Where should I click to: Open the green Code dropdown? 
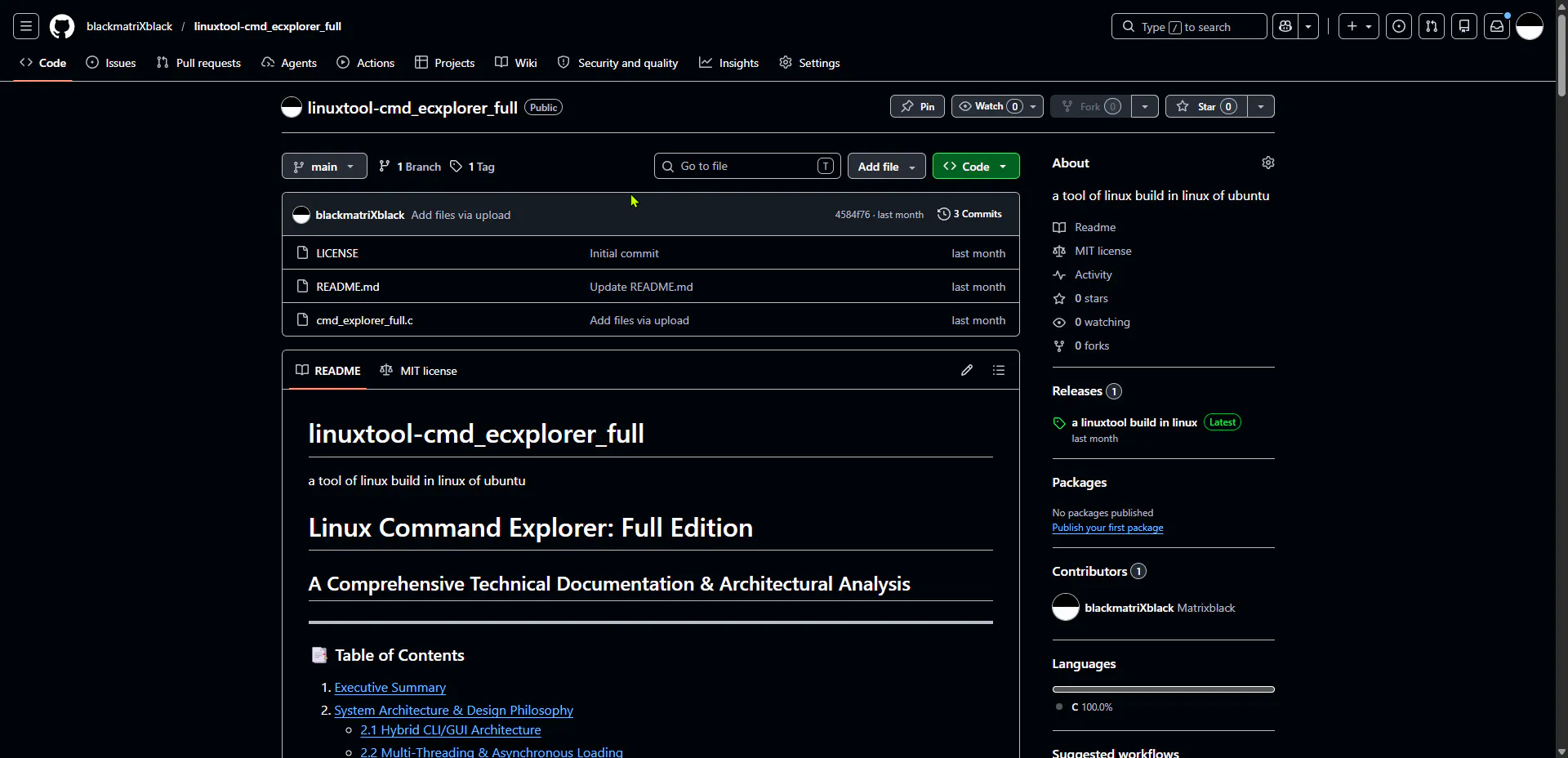point(976,166)
